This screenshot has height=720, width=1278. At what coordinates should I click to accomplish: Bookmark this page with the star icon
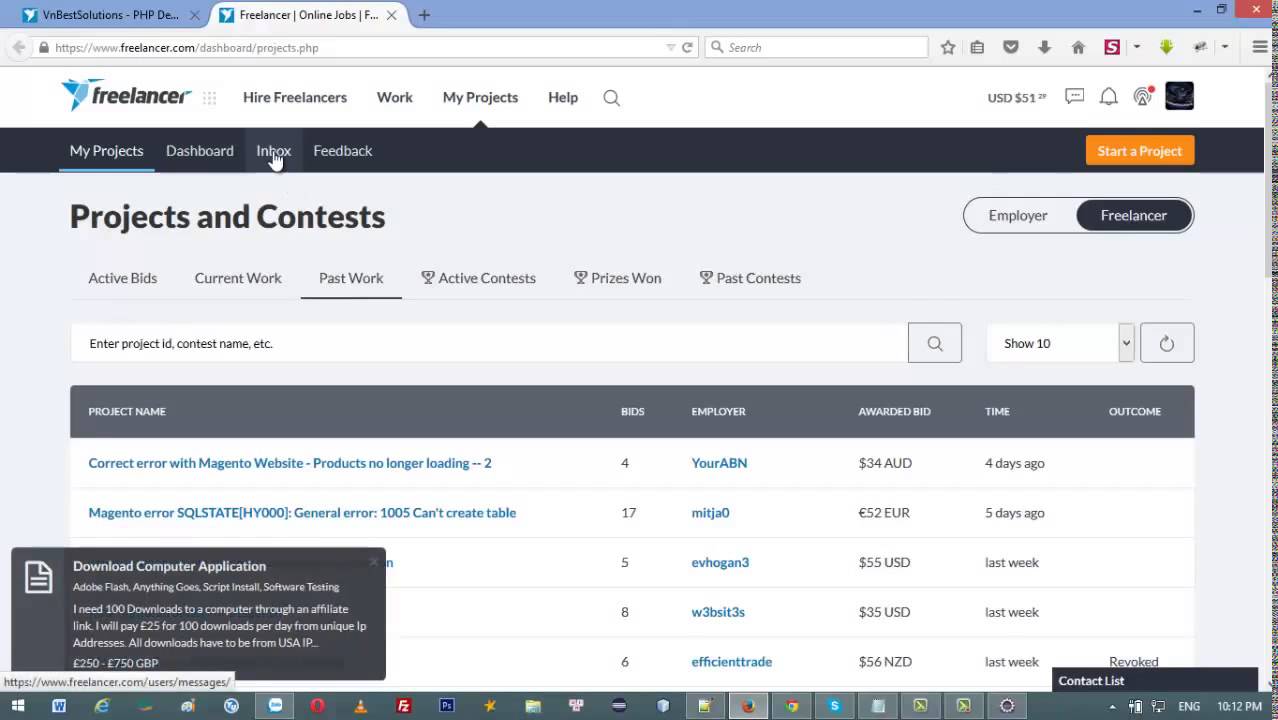pyautogui.click(x=948, y=47)
